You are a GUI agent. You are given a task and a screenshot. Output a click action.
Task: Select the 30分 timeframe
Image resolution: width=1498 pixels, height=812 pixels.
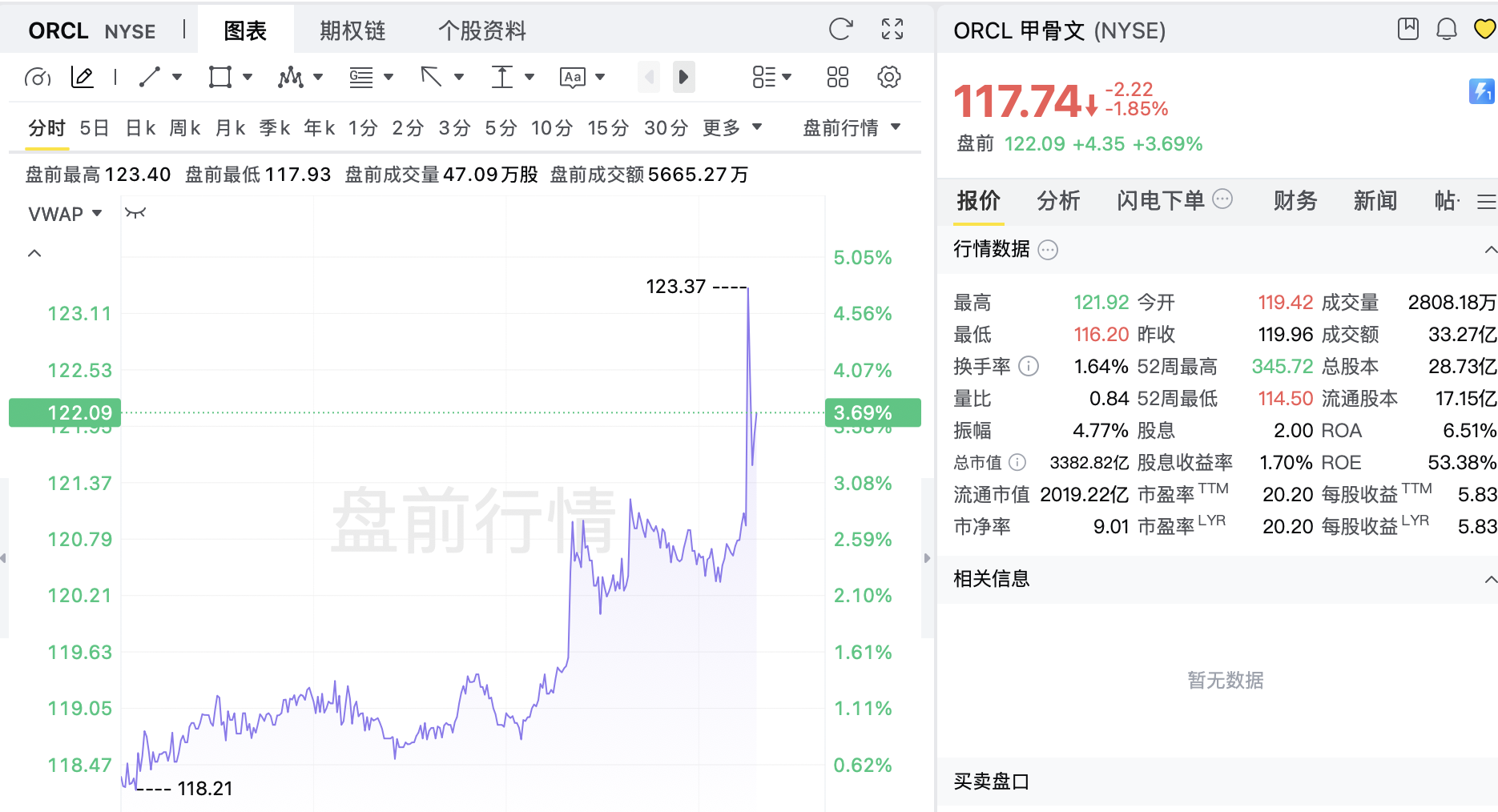pos(666,127)
